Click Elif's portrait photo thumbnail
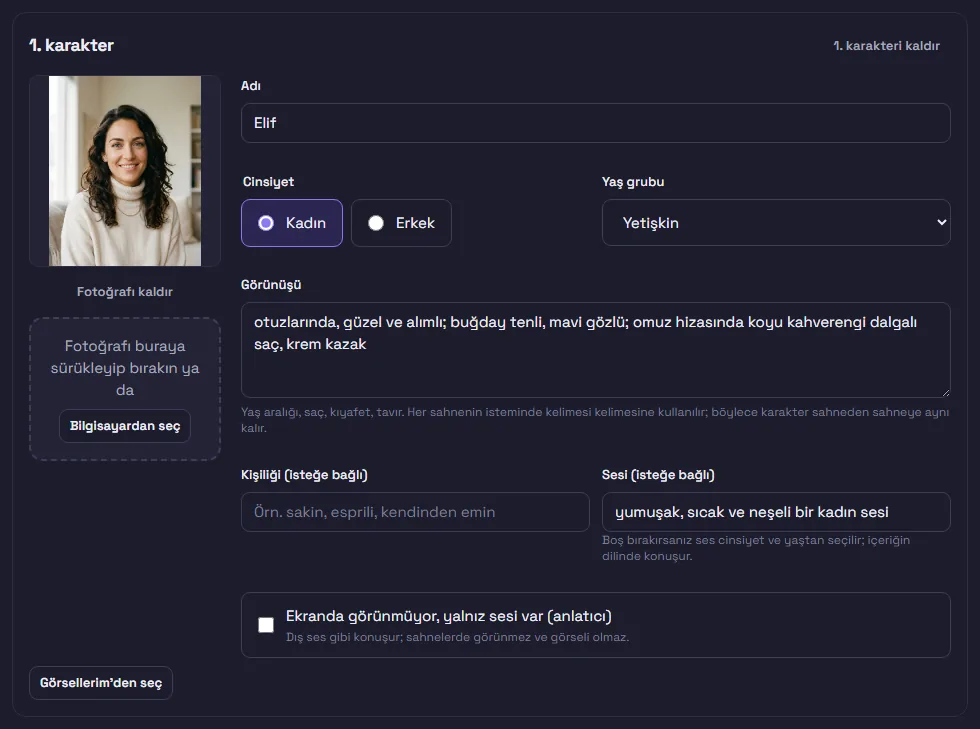The width and height of the screenshot is (980, 729). (125, 171)
